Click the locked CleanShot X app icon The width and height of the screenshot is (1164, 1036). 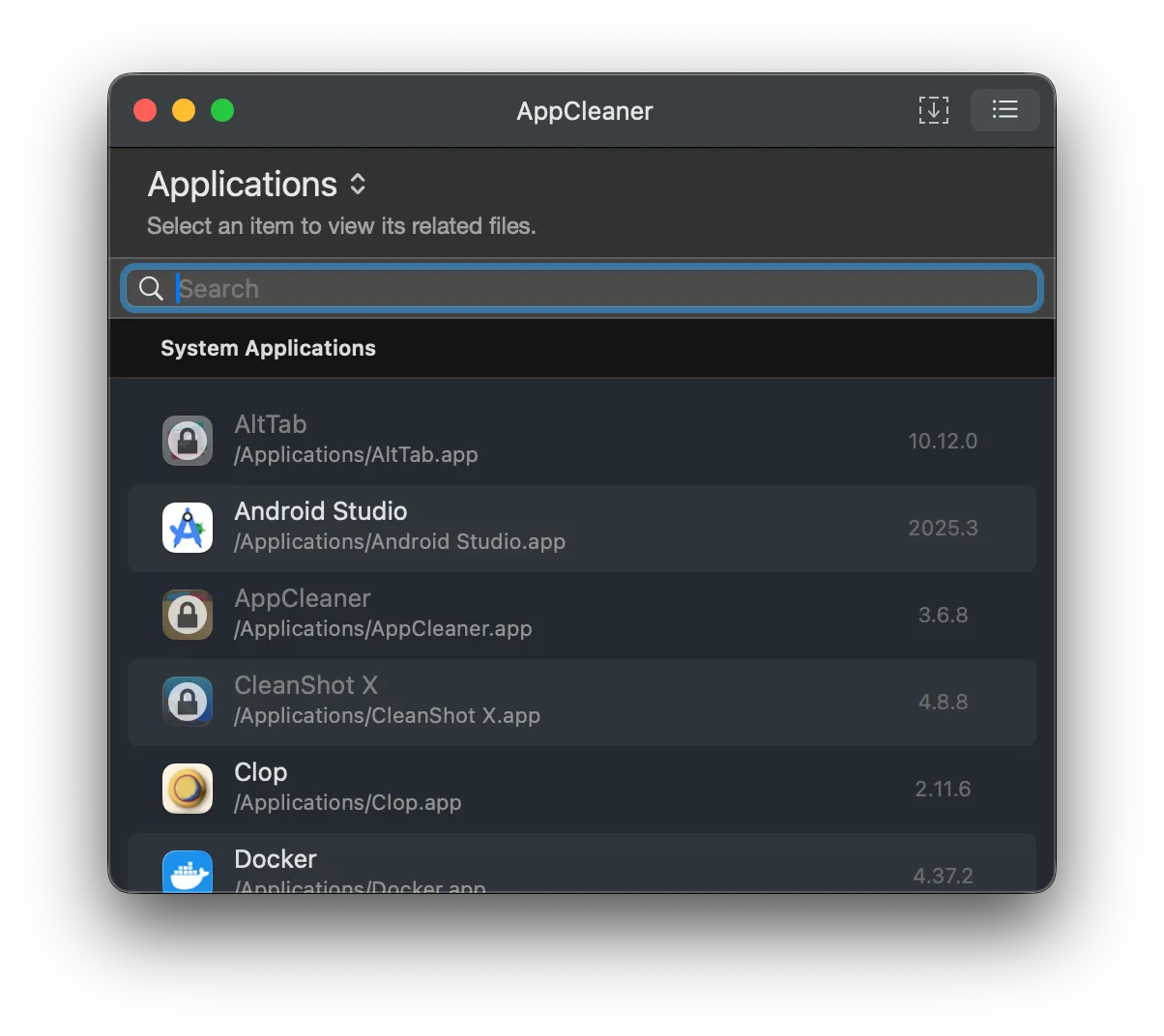tap(188, 702)
